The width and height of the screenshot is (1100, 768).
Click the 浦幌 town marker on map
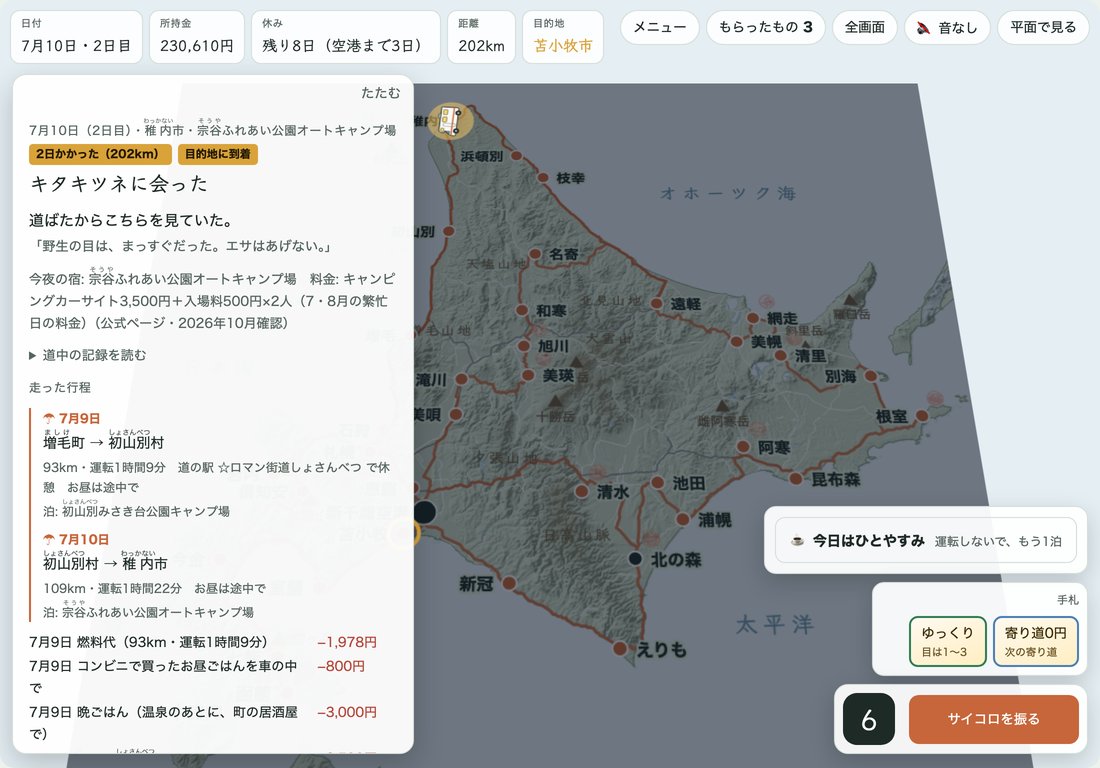click(x=683, y=520)
